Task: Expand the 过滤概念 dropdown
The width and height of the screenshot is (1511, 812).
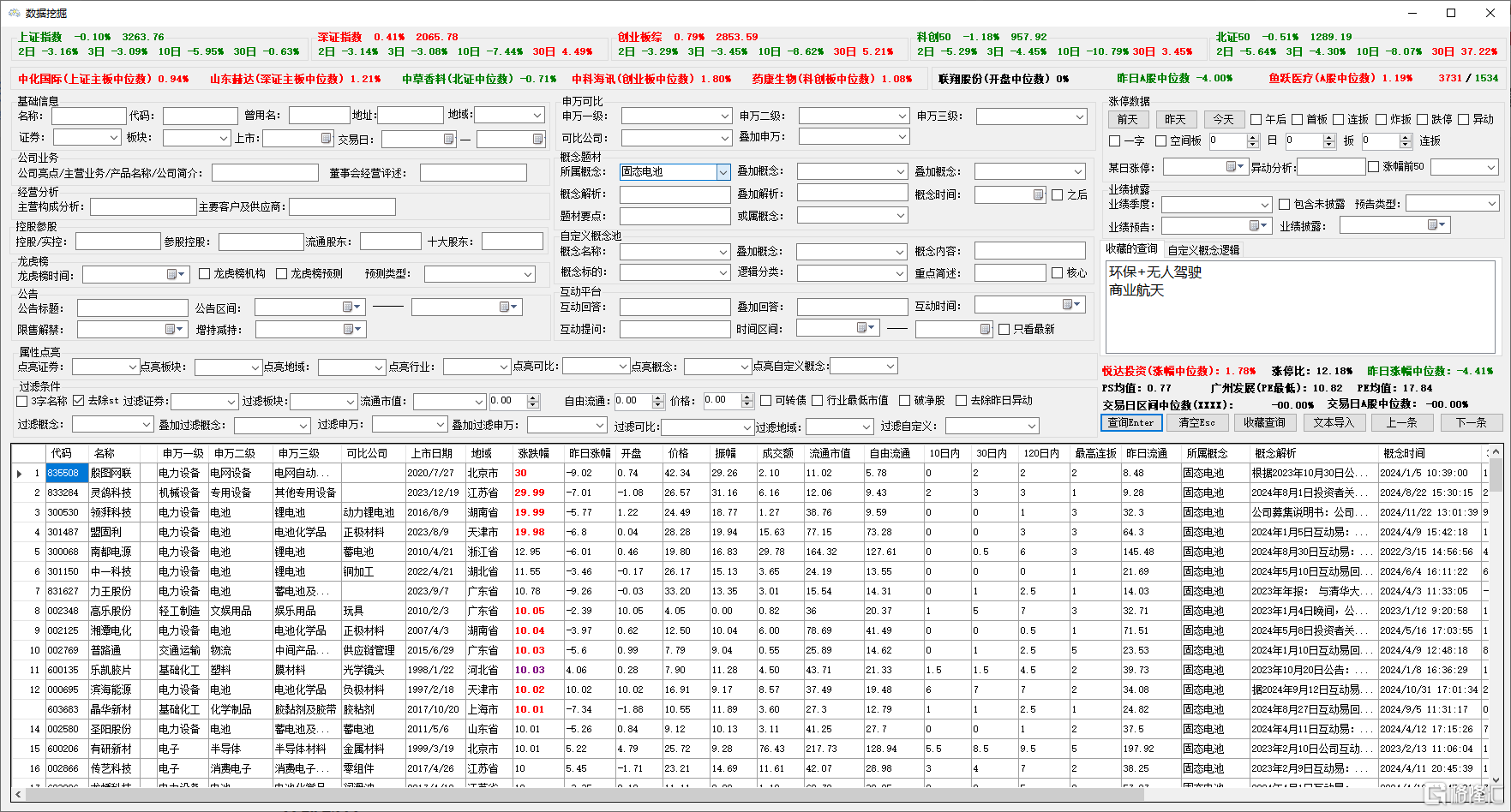Action: 147,425
